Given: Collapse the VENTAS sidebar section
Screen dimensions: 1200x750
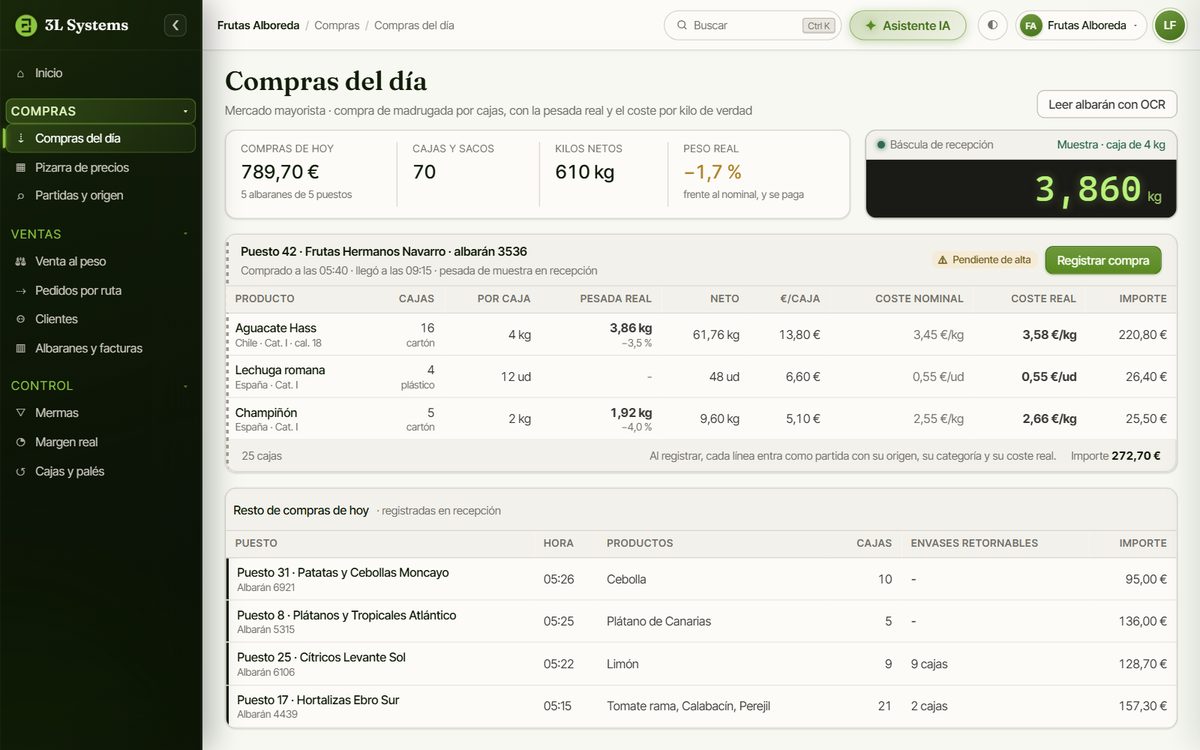Looking at the screenshot, I should click(101, 234).
